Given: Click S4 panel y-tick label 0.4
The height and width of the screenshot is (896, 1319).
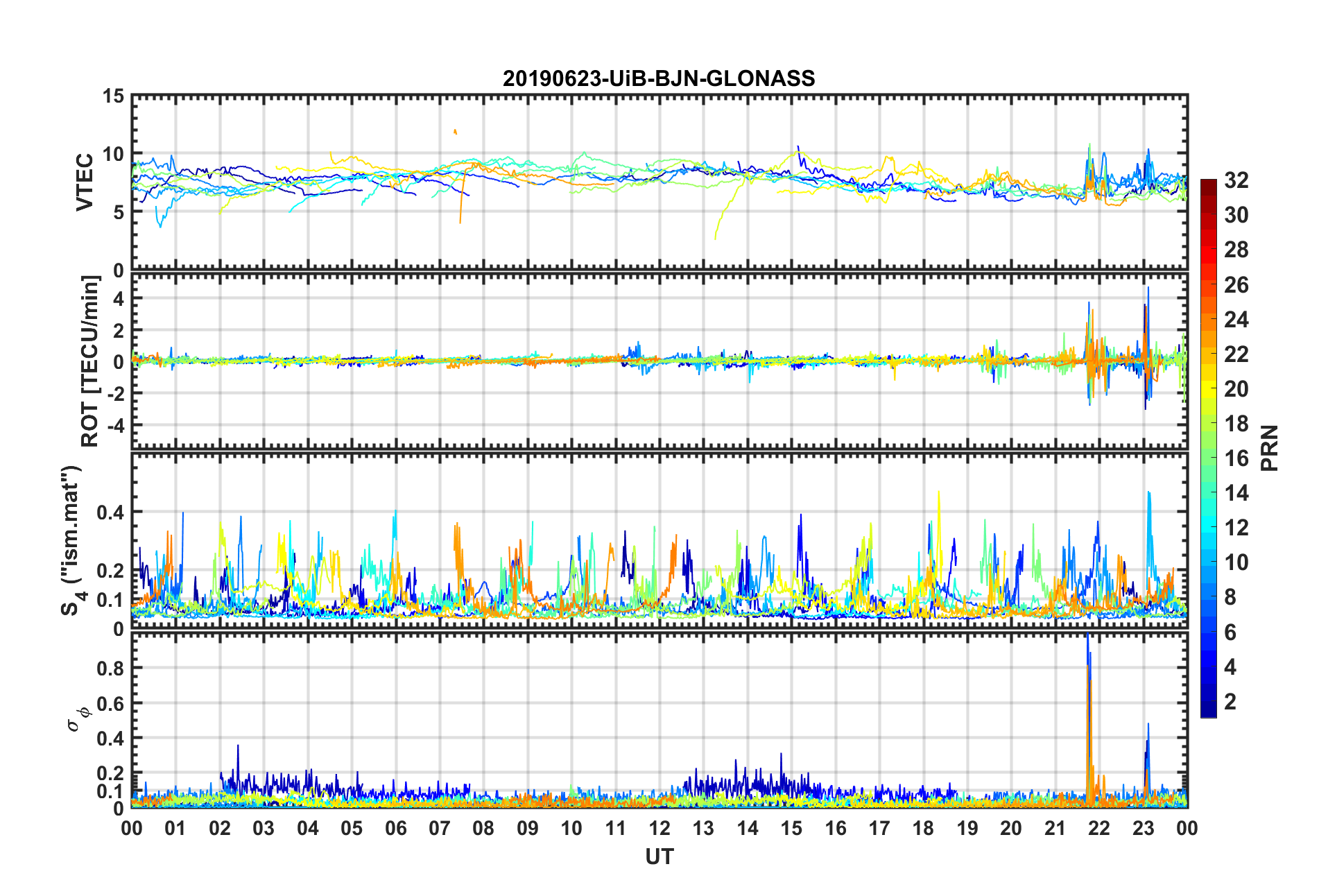Looking at the screenshot, I should tap(110, 512).
